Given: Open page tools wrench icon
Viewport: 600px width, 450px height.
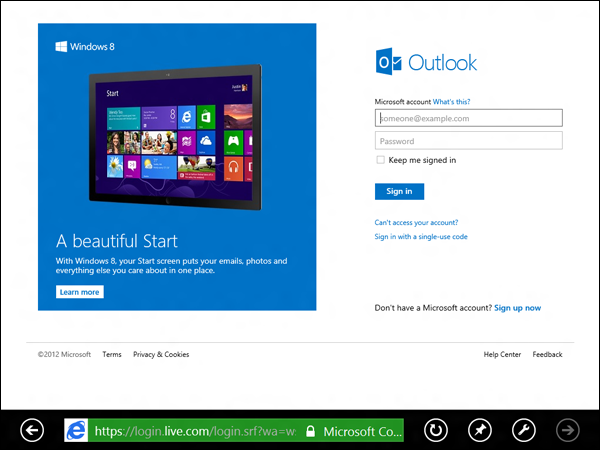Looking at the screenshot, I should [524, 430].
